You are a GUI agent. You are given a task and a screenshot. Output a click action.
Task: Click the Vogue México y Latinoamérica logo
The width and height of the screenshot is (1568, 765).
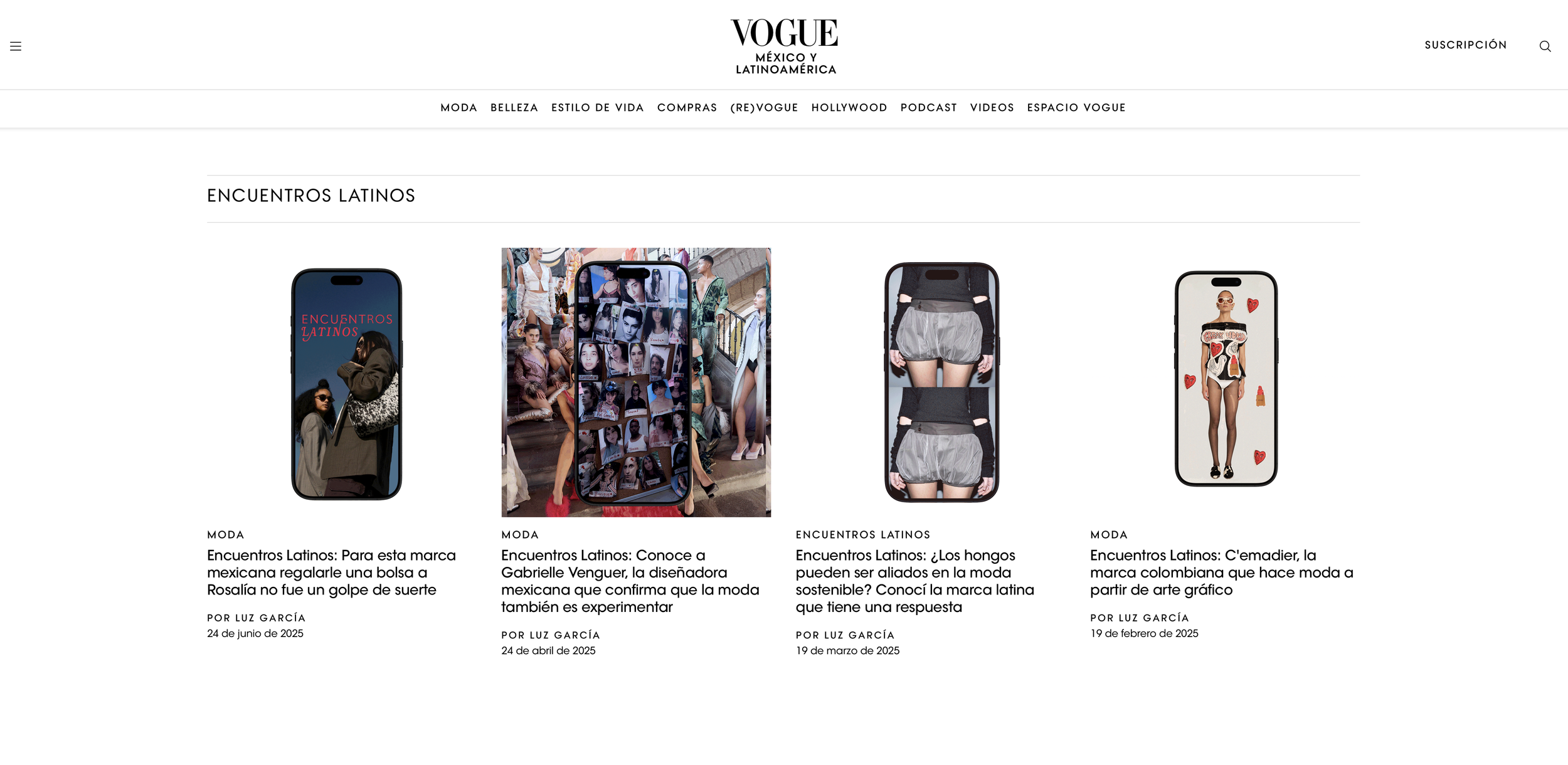coord(784,46)
